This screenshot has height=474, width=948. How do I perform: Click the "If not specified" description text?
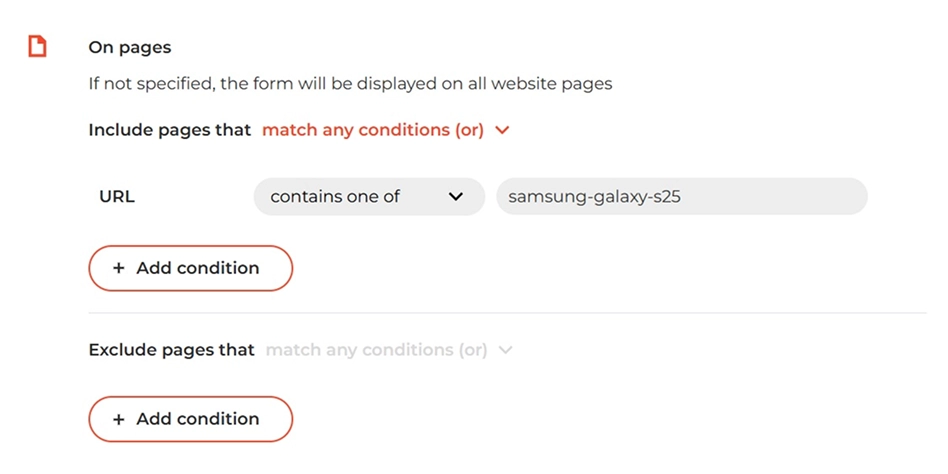click(350, 83)
